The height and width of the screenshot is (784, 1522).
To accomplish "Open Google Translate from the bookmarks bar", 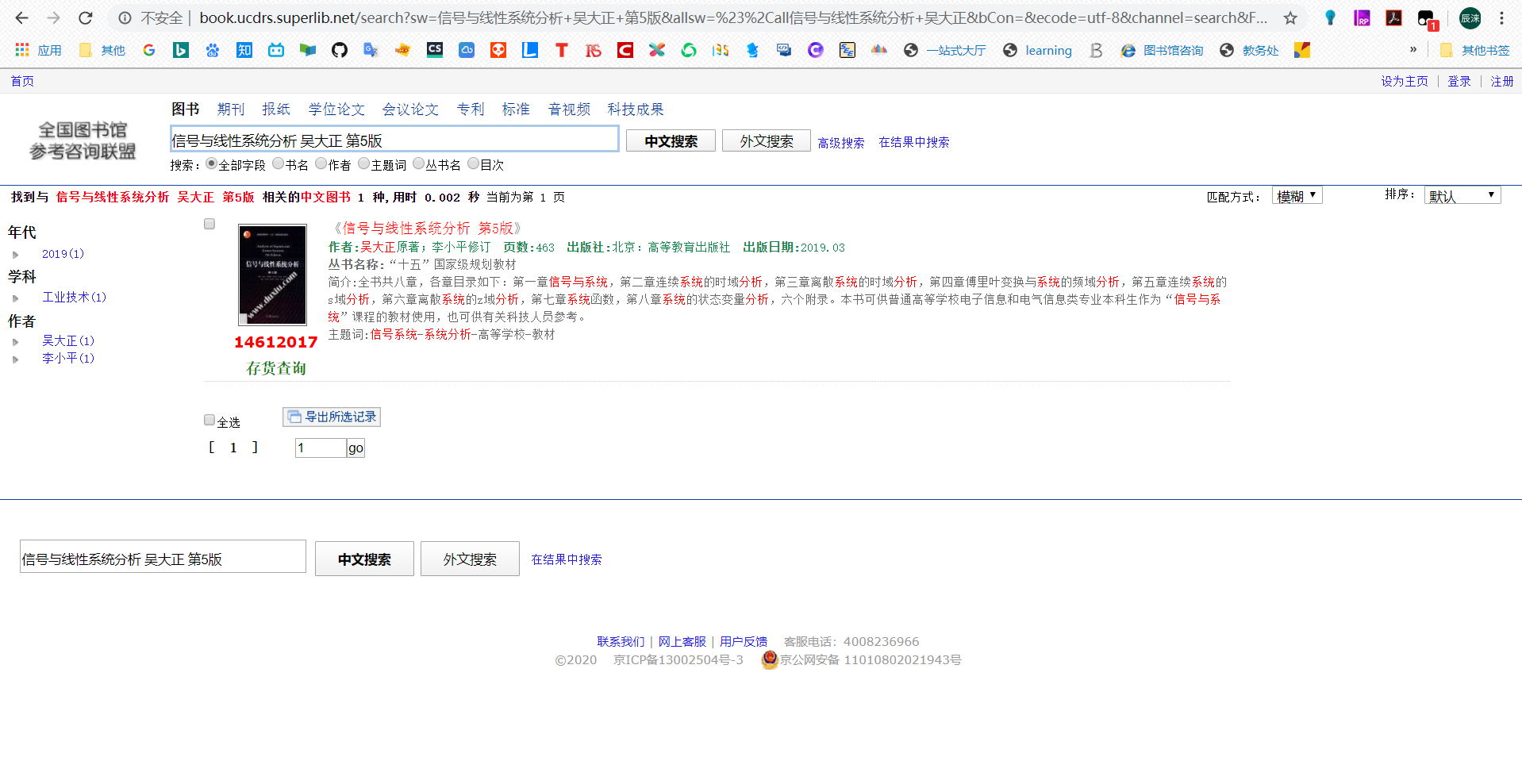I will click(371, 50).
